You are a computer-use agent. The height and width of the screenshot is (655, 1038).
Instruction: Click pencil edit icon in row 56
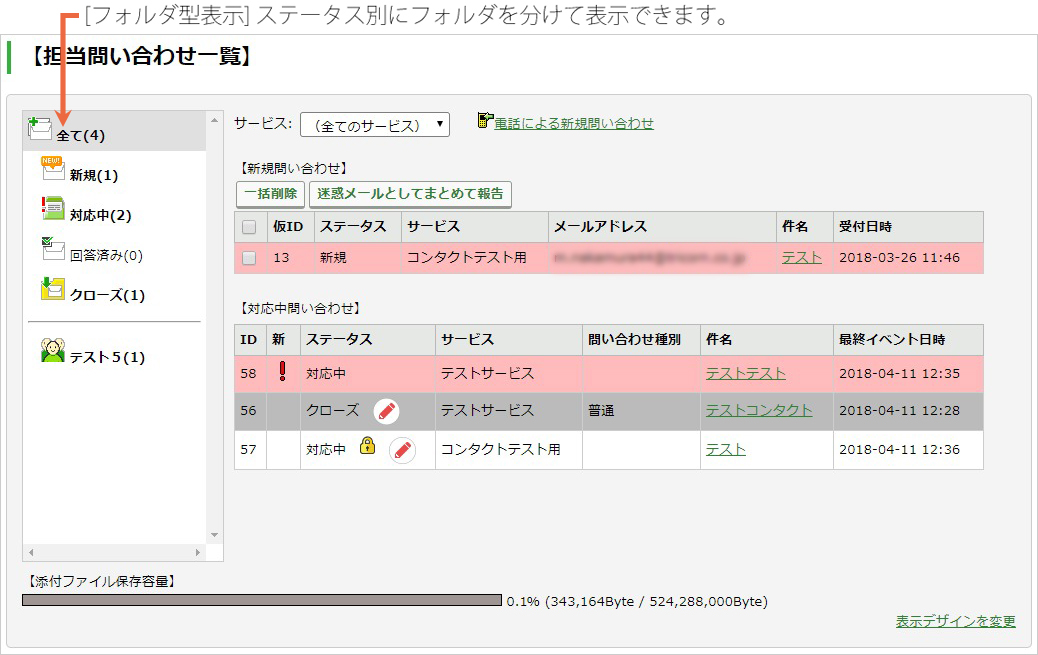tap(387, 411)
